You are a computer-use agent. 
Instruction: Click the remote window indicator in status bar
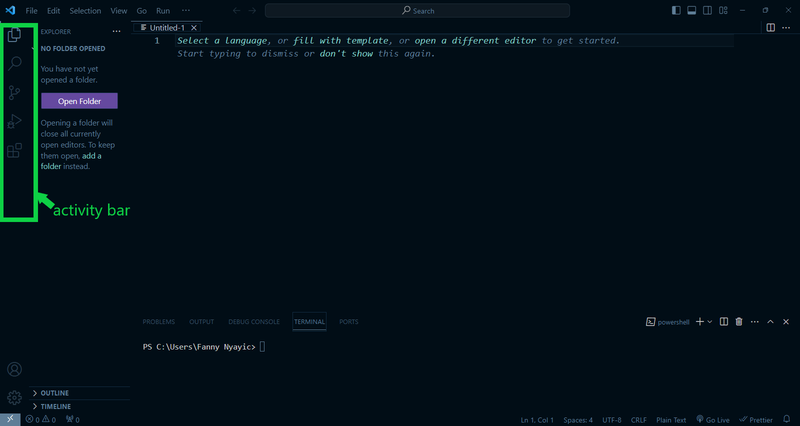10,419
